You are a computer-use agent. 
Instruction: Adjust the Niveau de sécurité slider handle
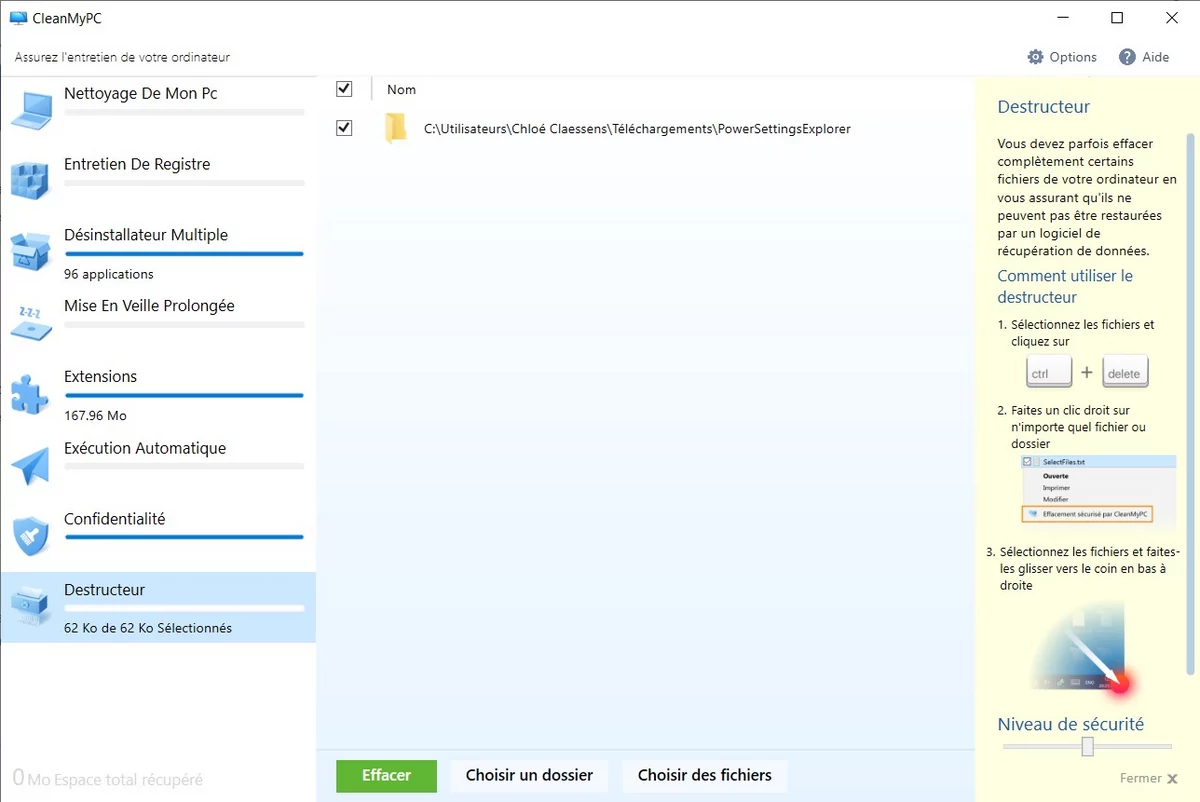point(1087,746)
